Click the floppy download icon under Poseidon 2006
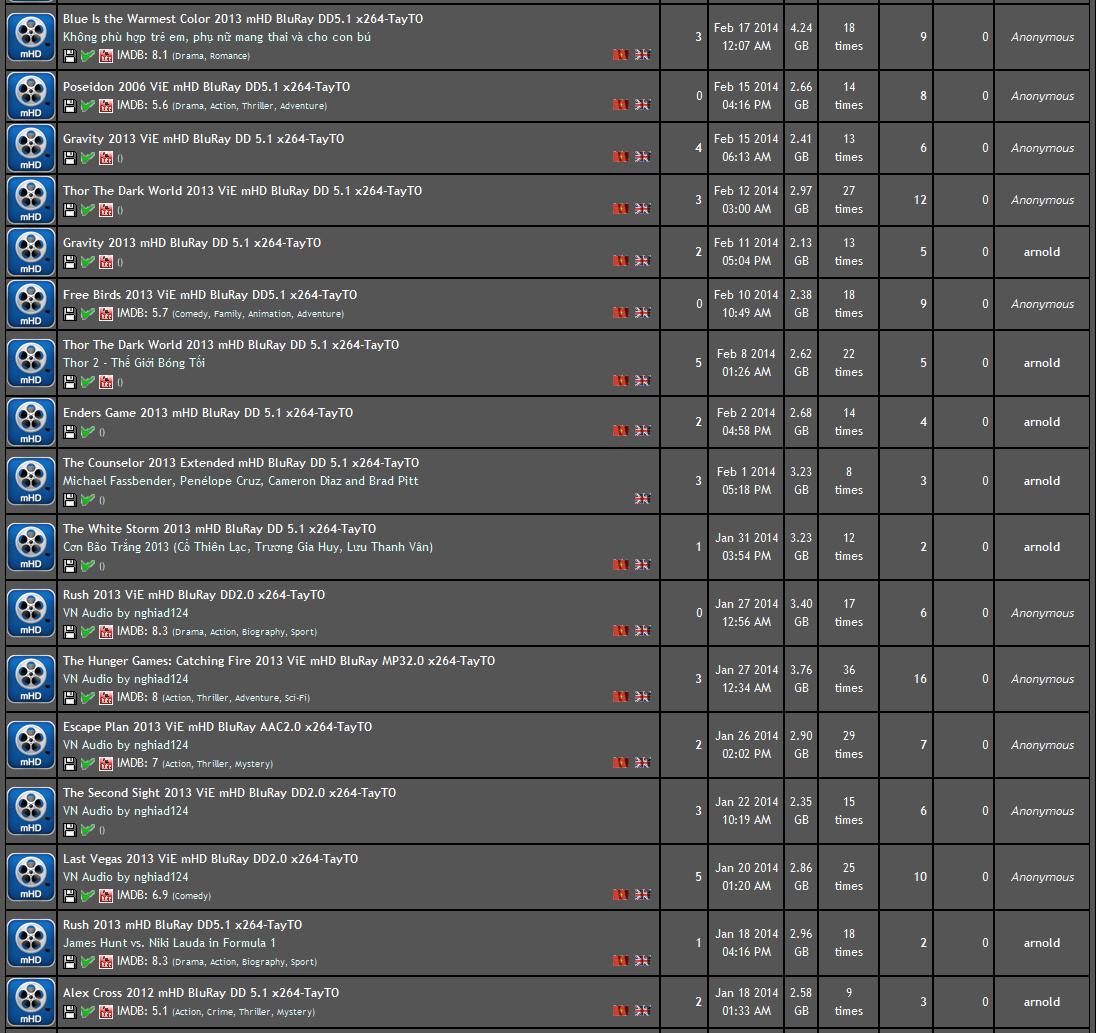This screenshot has width=1096, height=1033. [69, 106]
